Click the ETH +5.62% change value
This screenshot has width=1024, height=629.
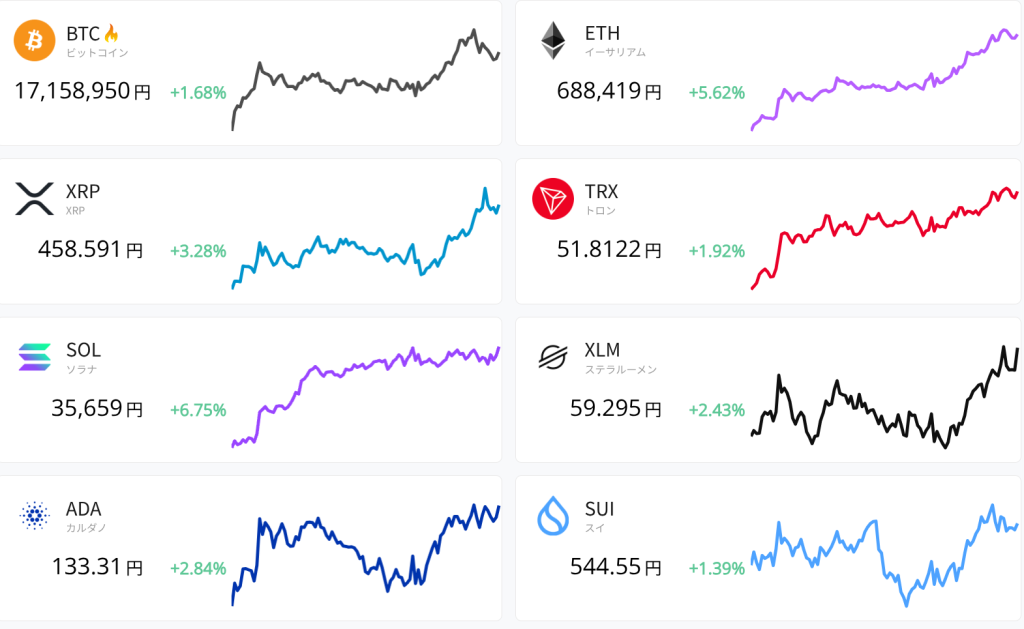coord(716,93)
